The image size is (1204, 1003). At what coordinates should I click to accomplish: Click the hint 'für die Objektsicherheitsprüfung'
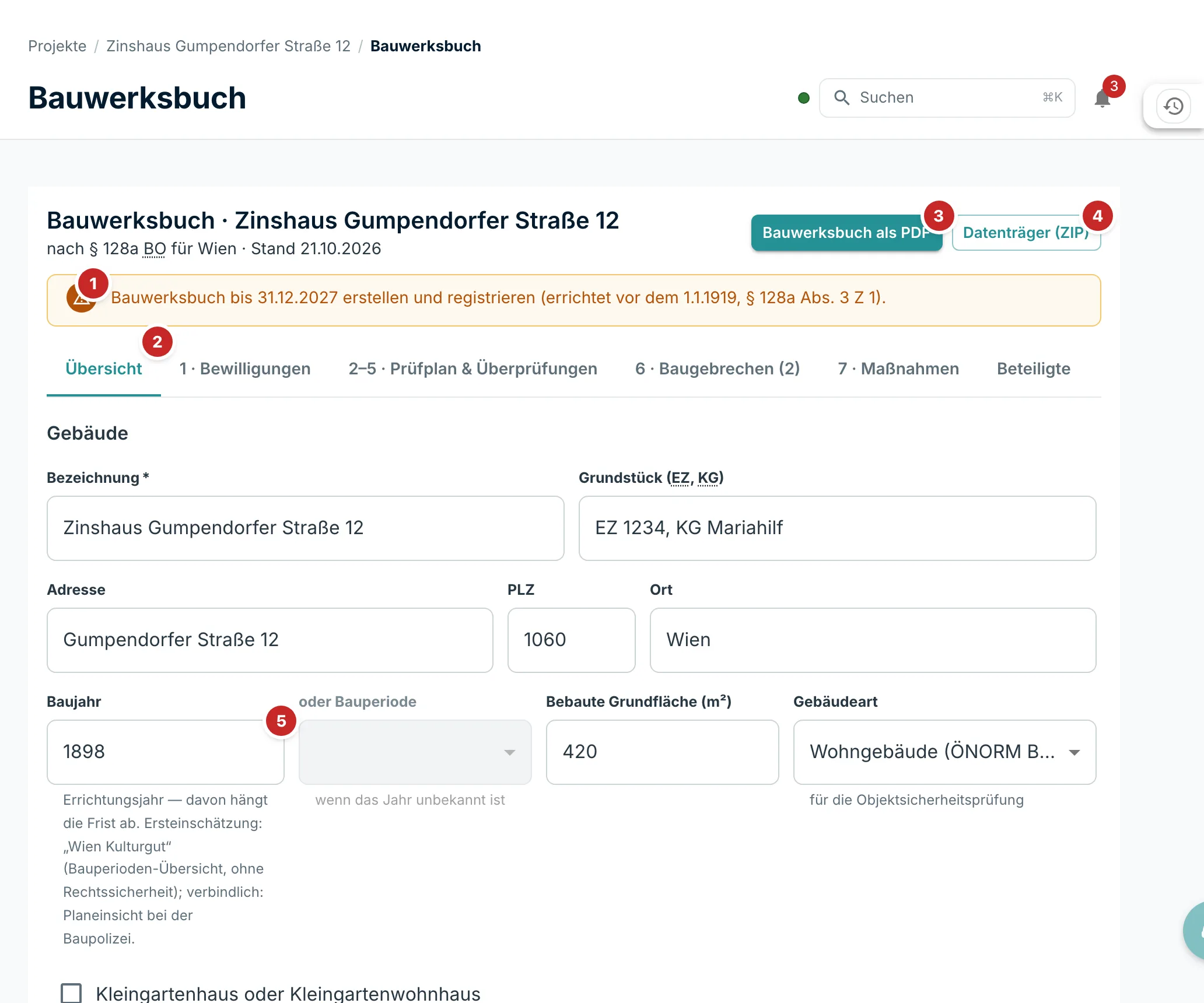coord(916,800)
